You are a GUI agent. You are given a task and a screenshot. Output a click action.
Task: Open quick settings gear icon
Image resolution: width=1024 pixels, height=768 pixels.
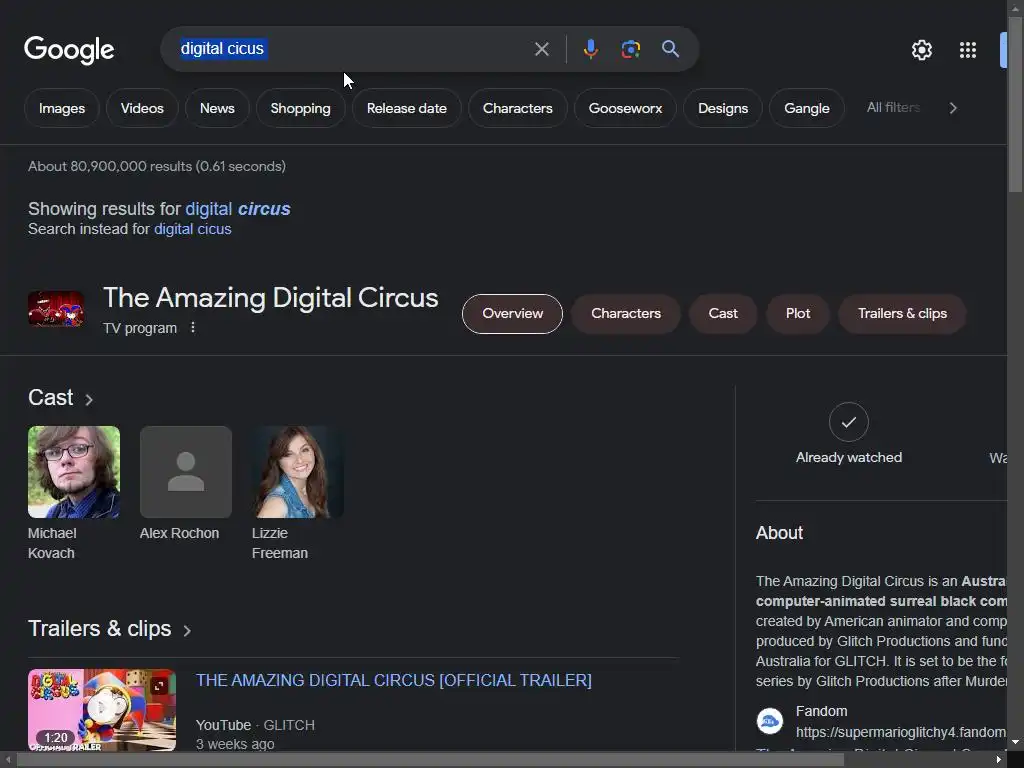point(921,50)
